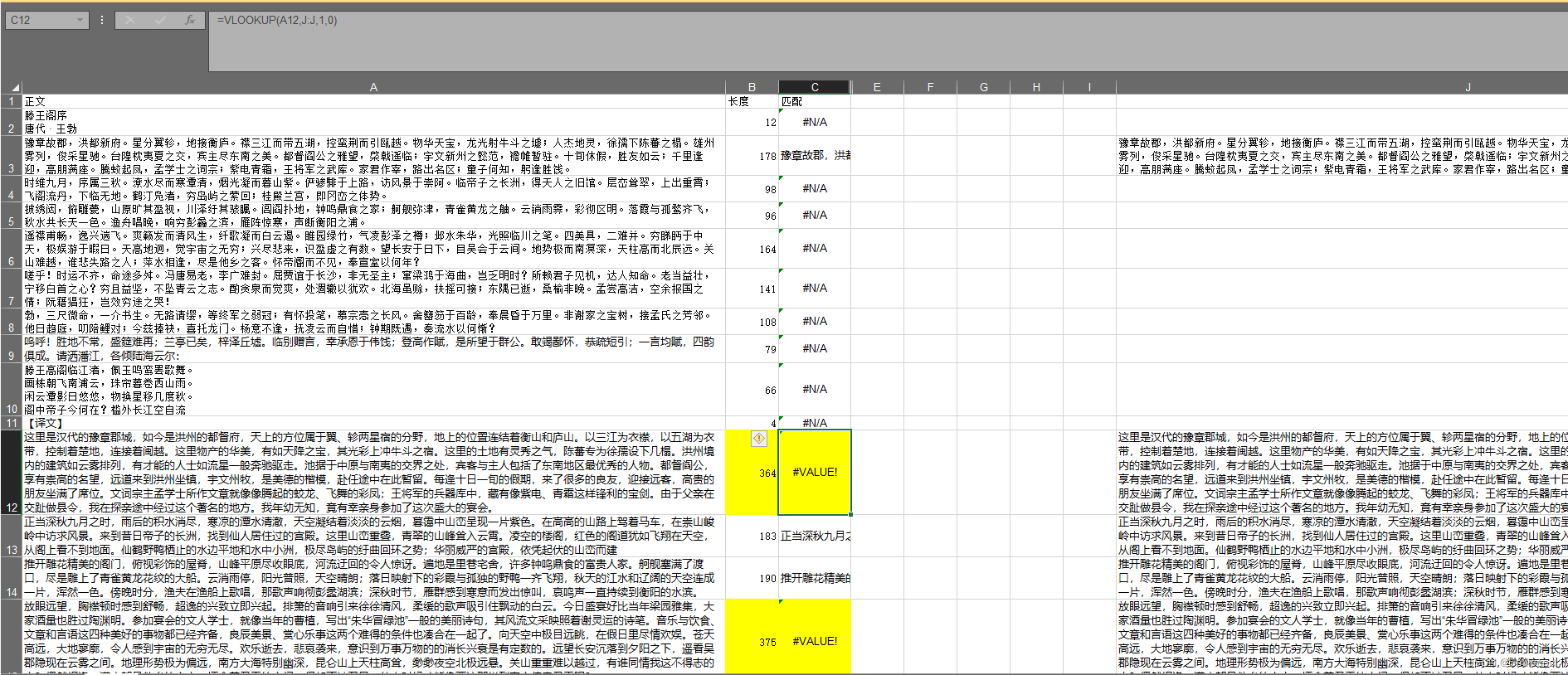Select column I header
Image resolution: width=1568 pixels, height=675 pixels.
(x=1089, y=87)
